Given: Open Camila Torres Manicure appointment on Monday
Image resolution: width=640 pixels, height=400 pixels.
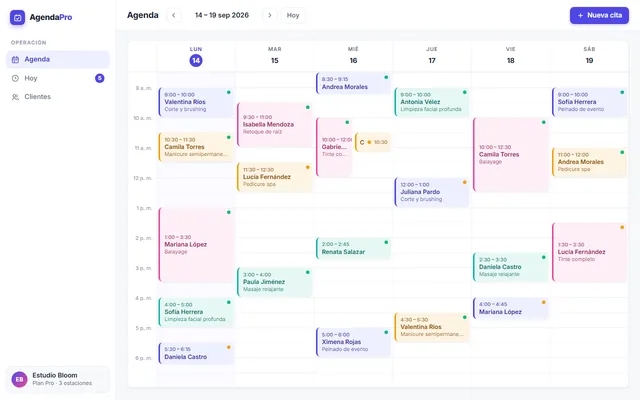Looking at the screenshot, I should point(196,147).
